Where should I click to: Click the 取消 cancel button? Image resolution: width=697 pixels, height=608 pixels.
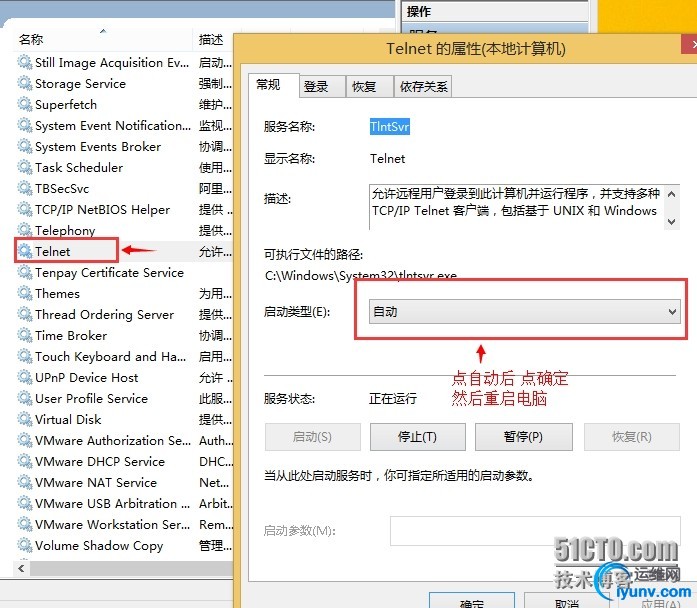[567, 600]
